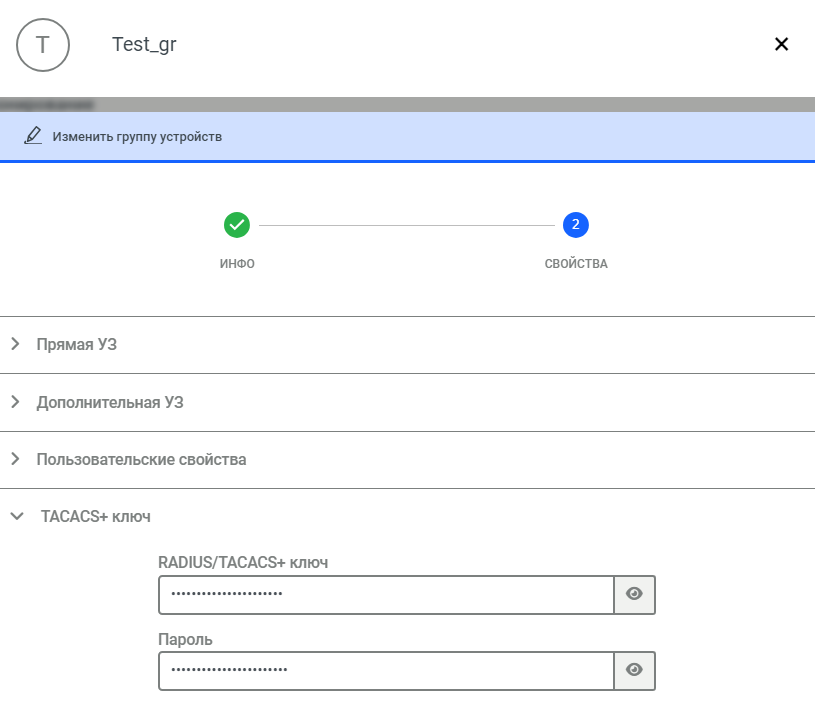Screen dimensions: 815x707
Task: Click the pencil edit icon
Action: pos(33,136)
